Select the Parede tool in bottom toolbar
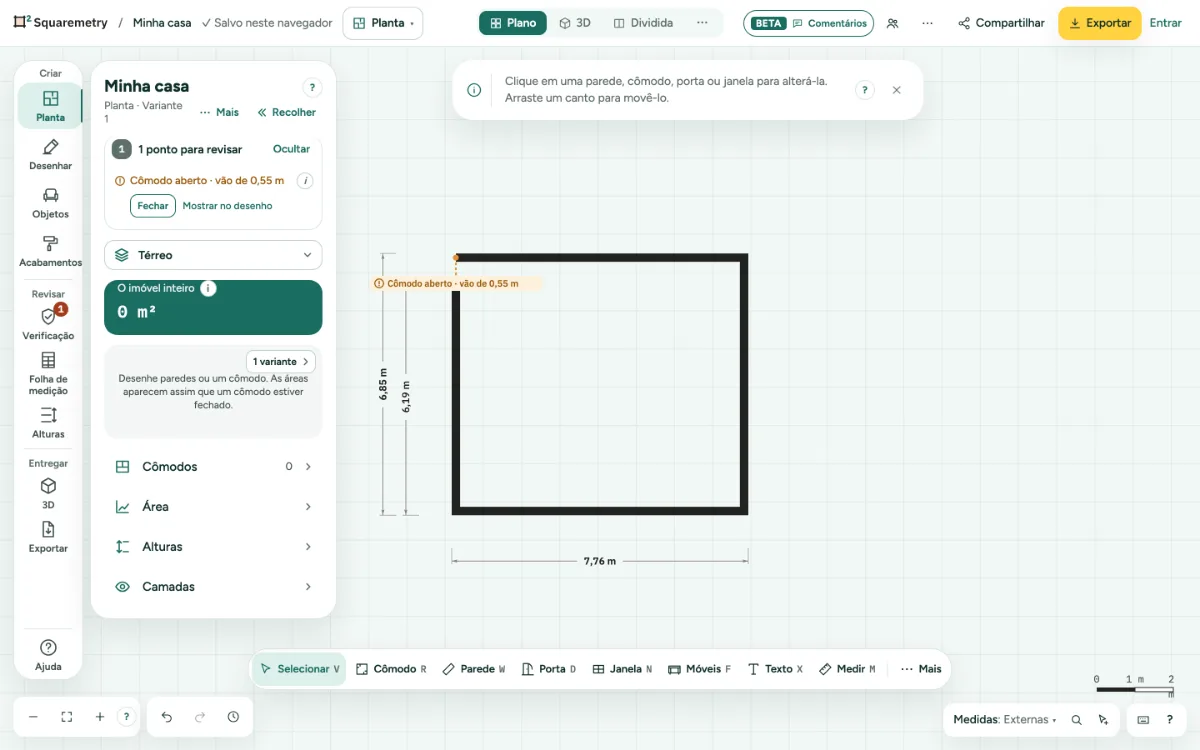This screenshot has width=1200, height=750. [473, 669]
